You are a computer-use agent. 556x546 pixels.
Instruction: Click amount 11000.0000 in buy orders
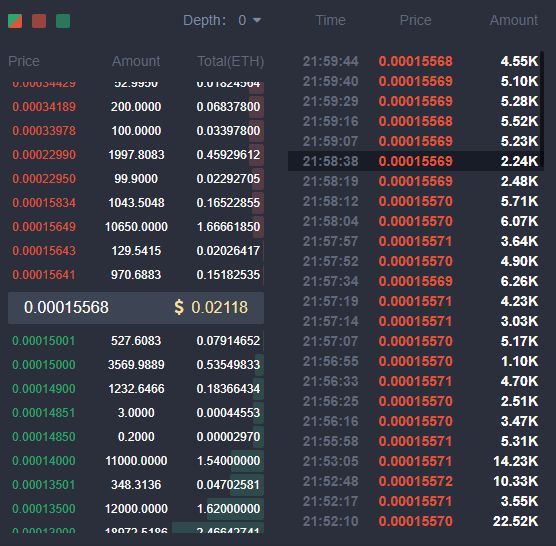tap(136, 461)
